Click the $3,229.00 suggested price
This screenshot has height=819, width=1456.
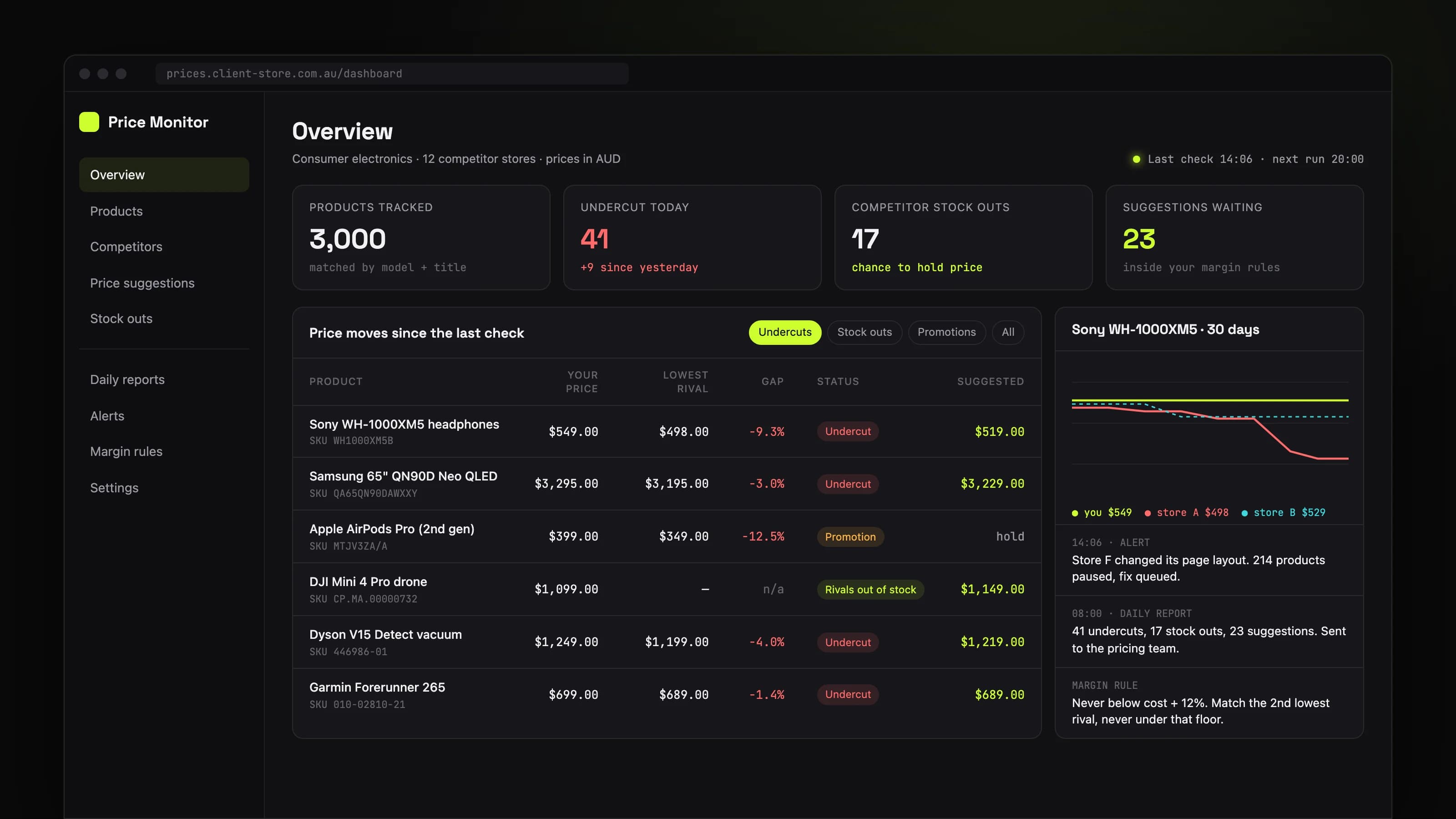click(992, 484)
